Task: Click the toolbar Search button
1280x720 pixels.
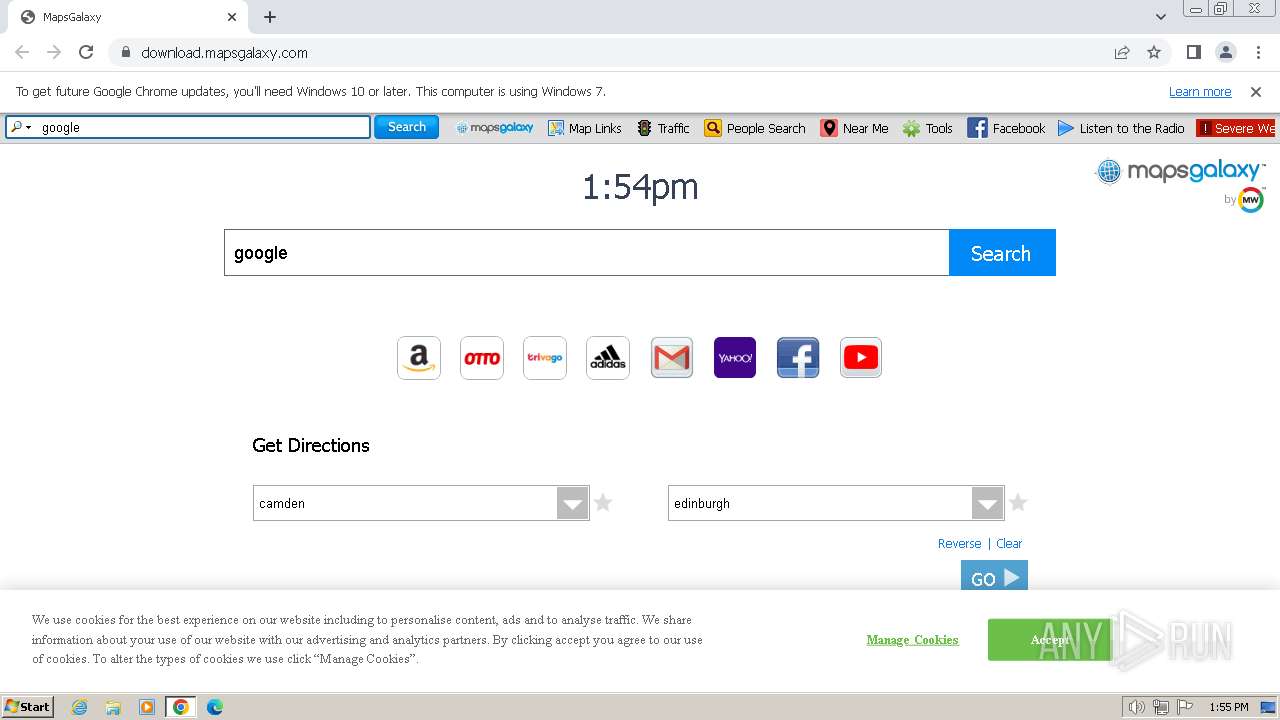Action: [407, 127]
